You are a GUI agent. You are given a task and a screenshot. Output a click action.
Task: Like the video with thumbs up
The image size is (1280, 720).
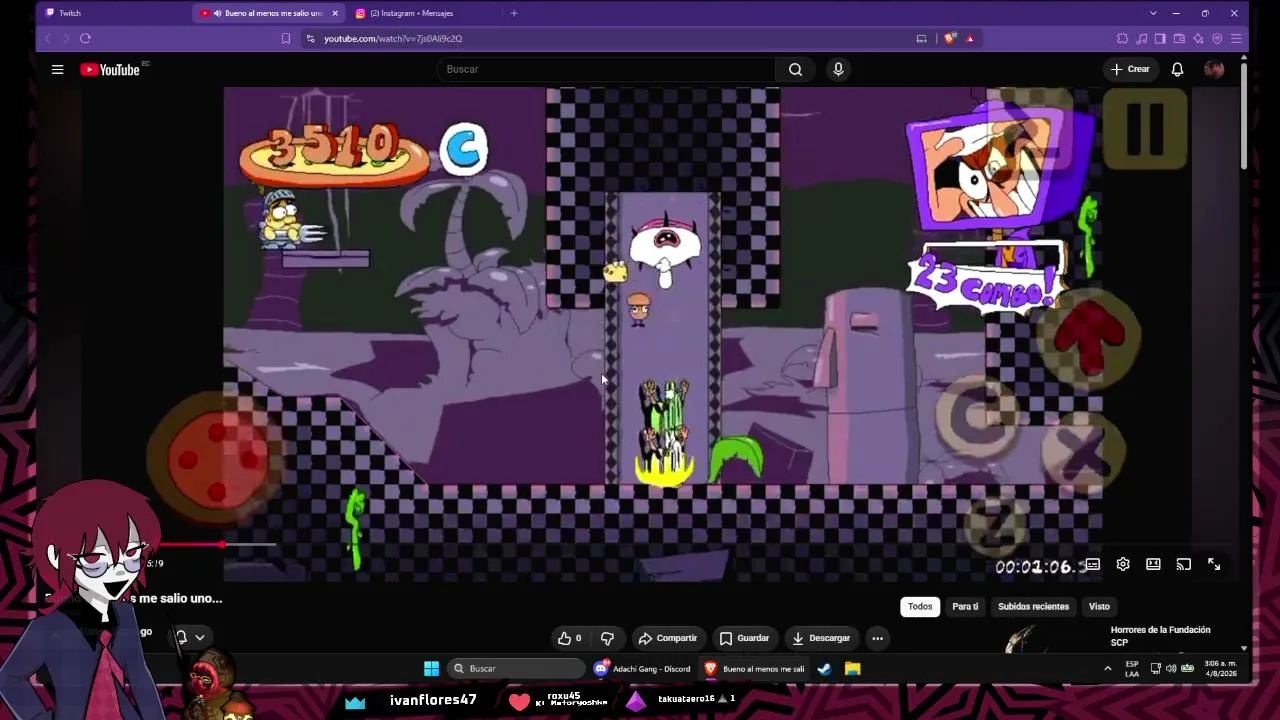(x=570, y=638)
